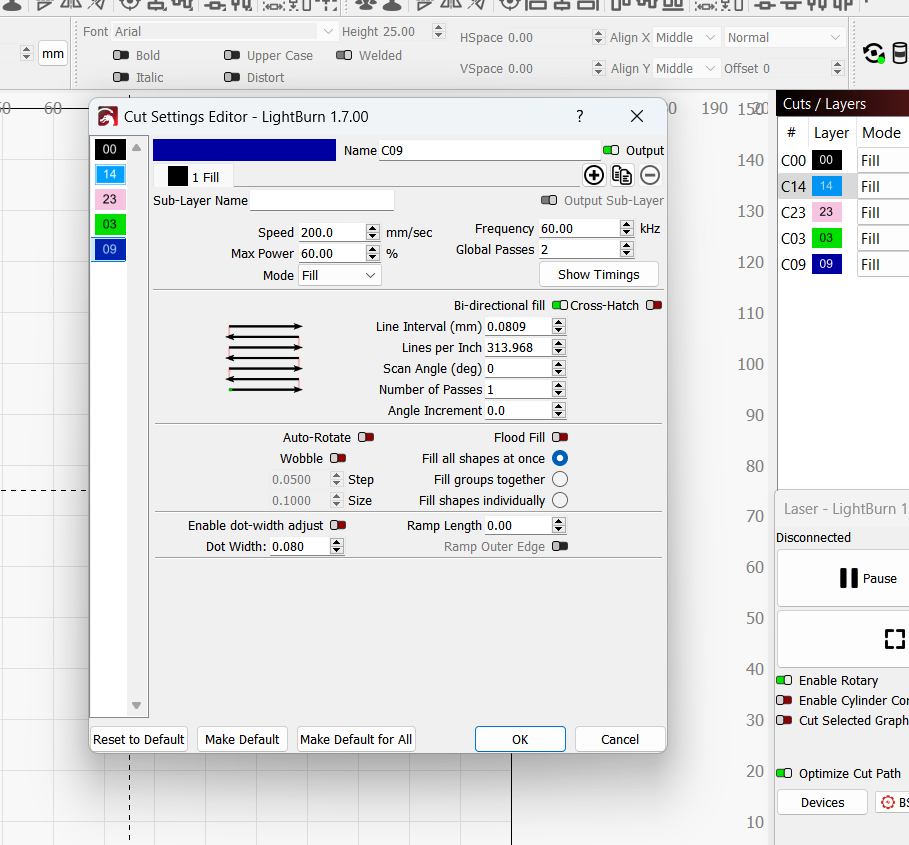Click scroll up arrow in layer list
The image size is (909, 845).
tap(136, 148)
